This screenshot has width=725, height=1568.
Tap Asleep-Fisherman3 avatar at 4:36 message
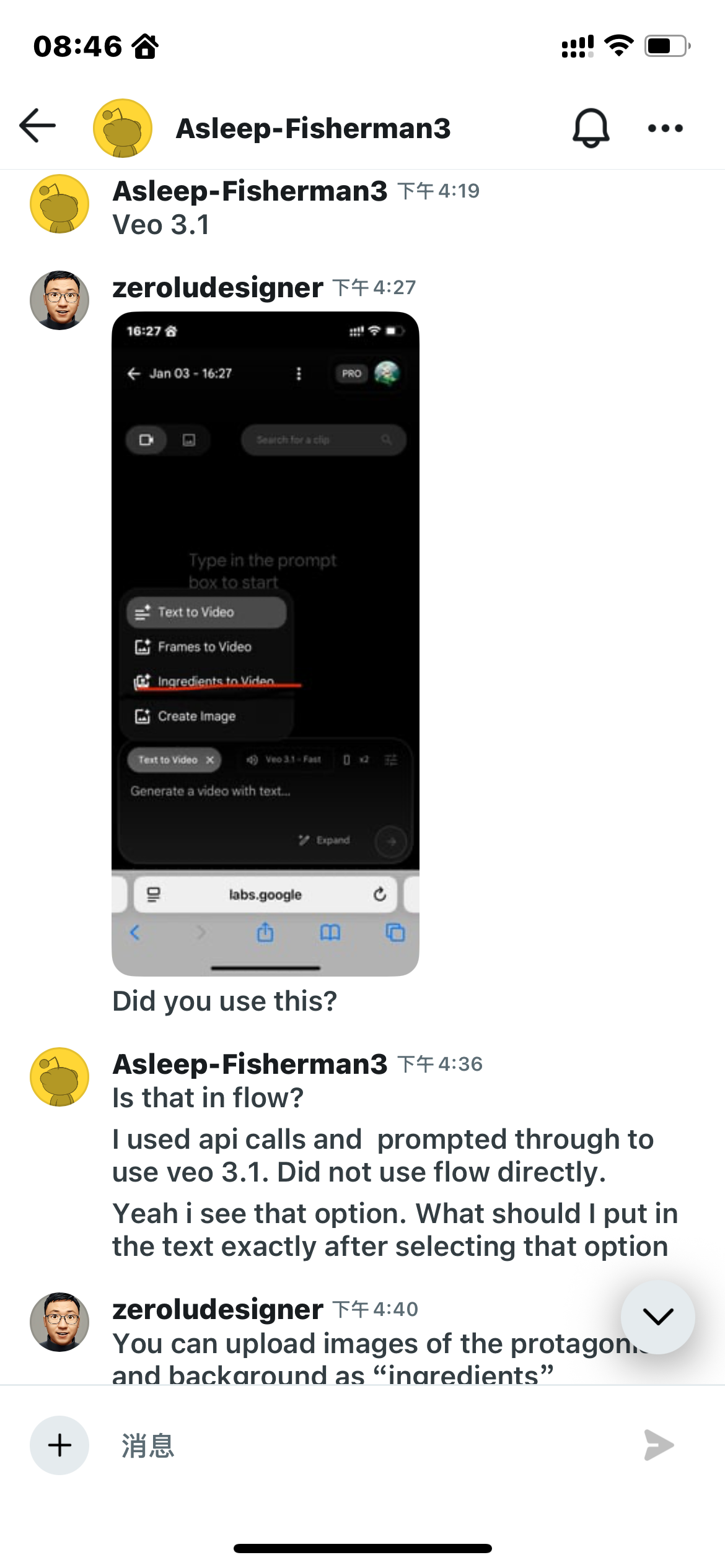click(x=59, y=1077)
